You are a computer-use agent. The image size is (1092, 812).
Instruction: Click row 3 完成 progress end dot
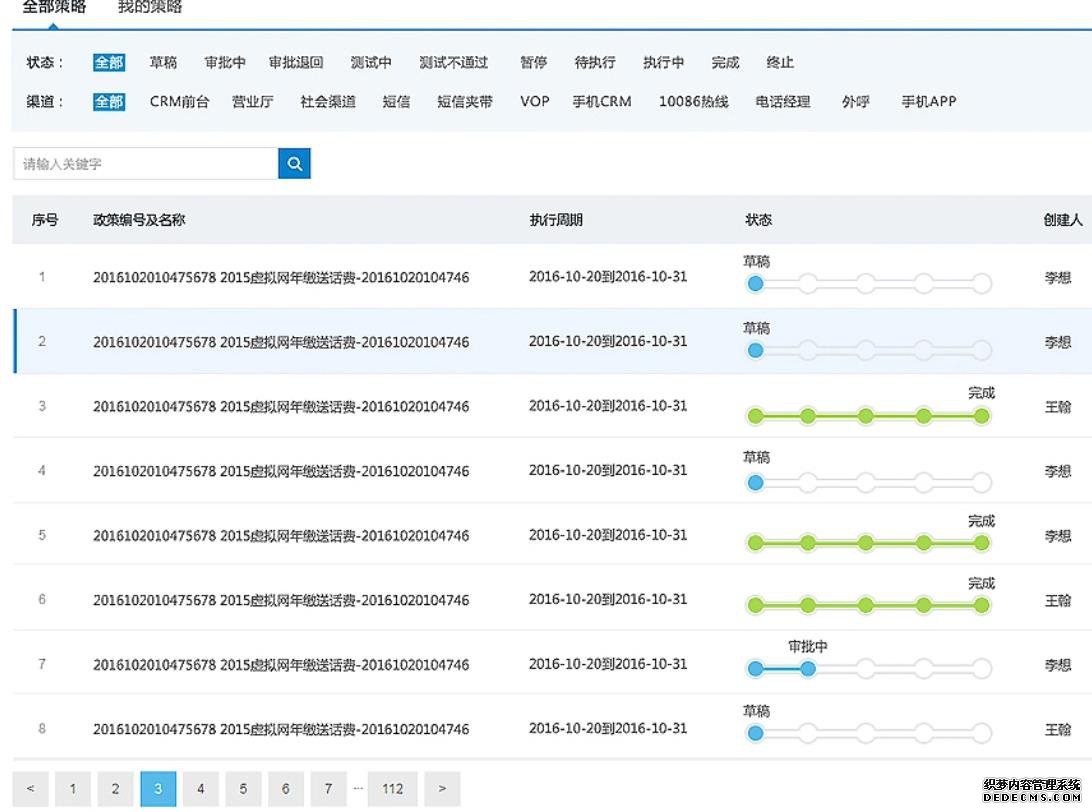981,416
